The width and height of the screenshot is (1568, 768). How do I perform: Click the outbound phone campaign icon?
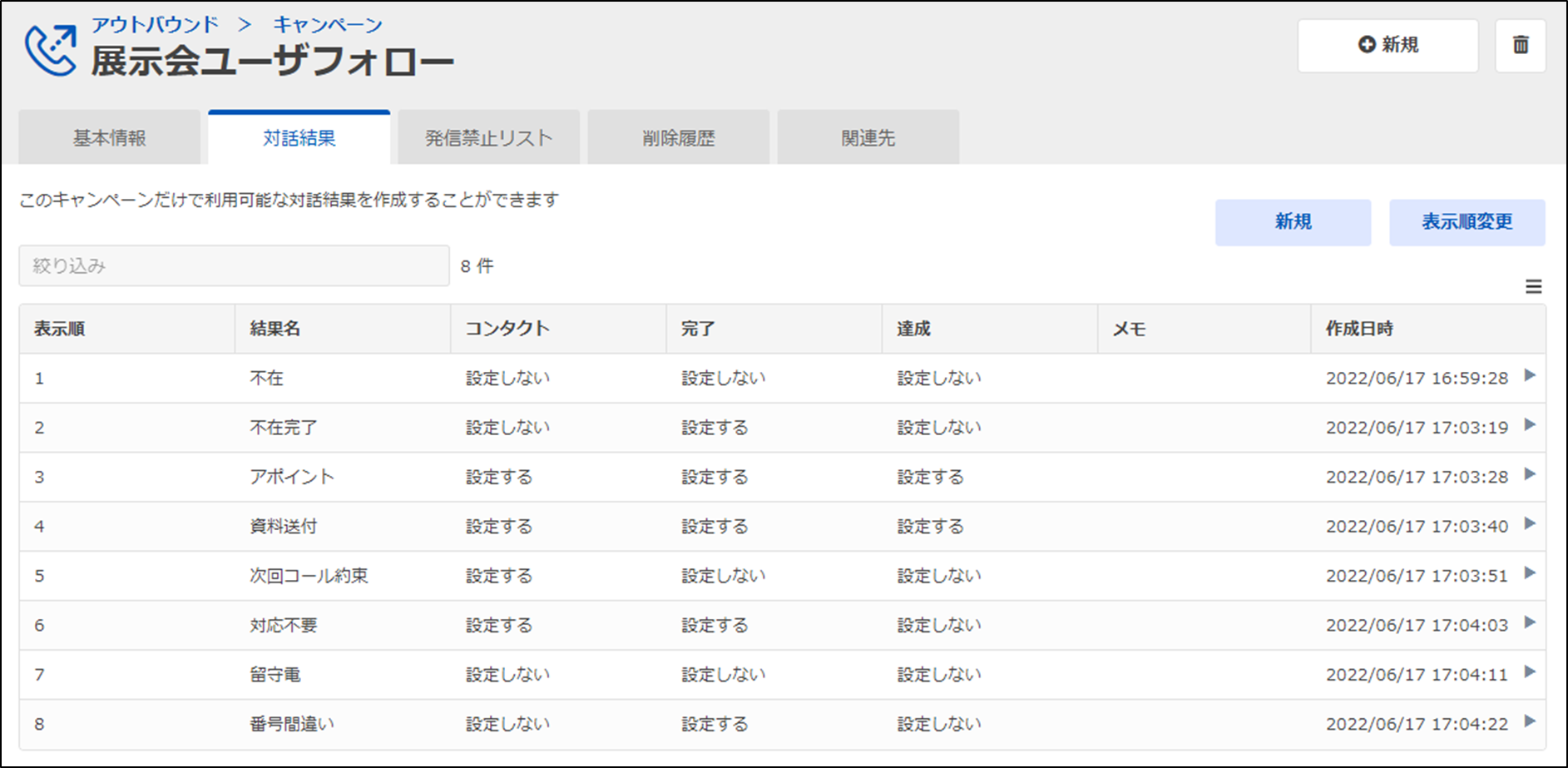click(51, 51)
